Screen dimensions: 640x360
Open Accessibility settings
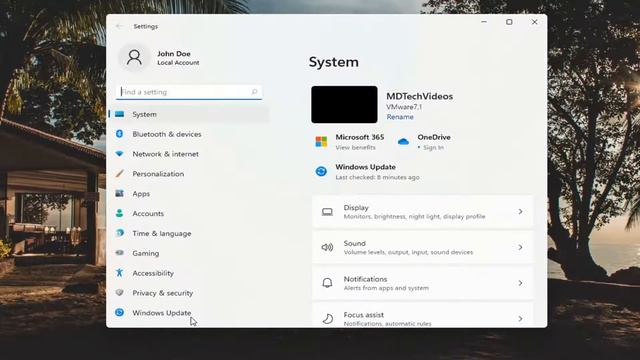[189, 273]
